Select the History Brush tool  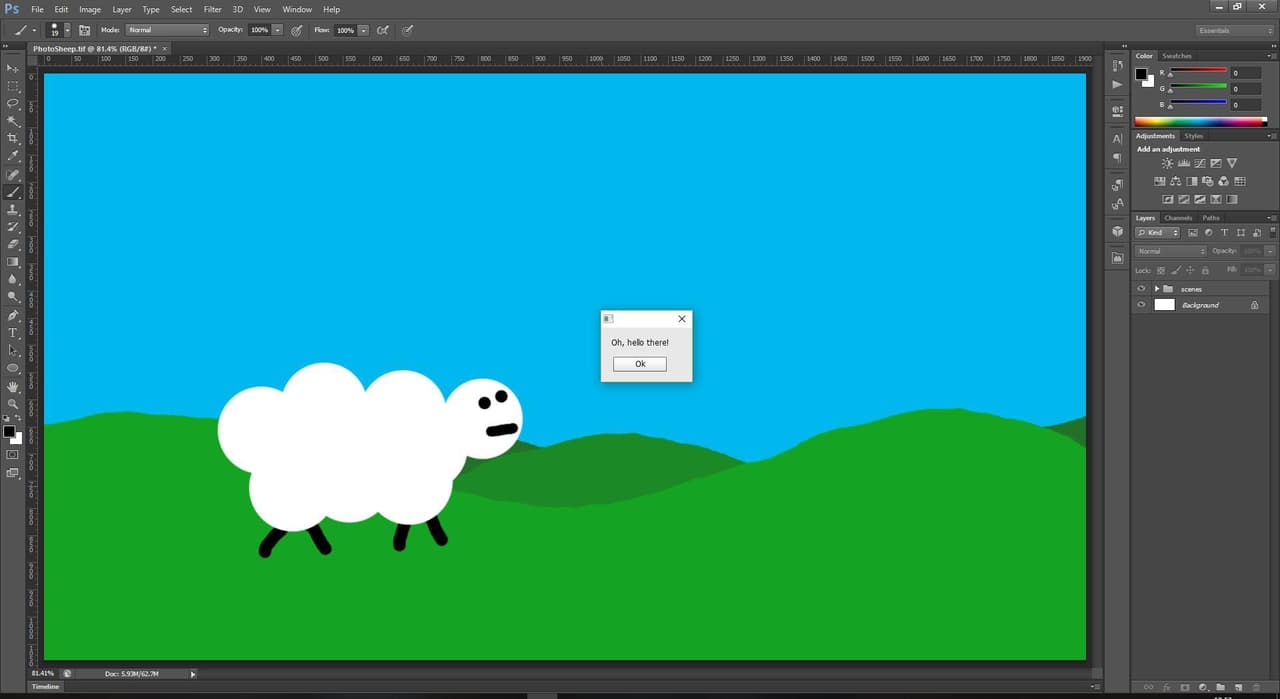pyautogui.click(x=13, y=227)
